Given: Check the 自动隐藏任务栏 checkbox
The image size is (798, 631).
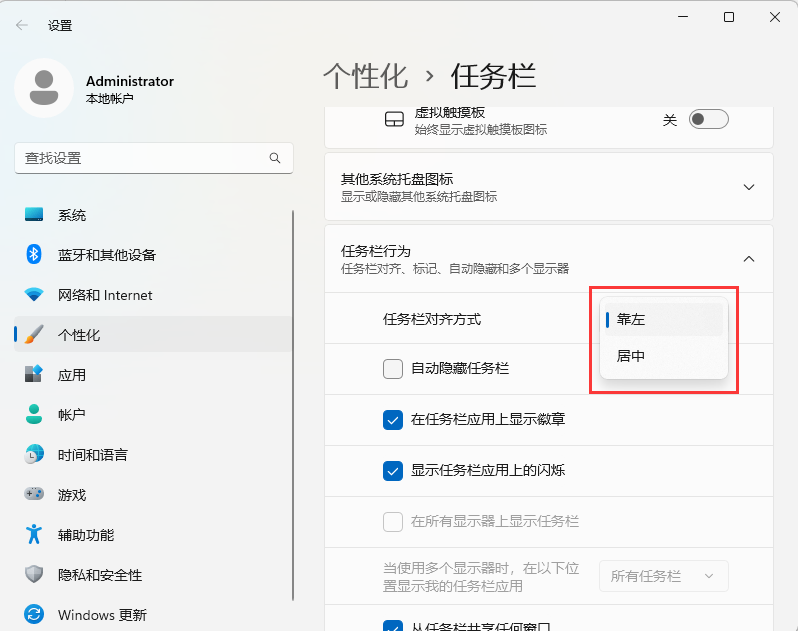Looking at the screenshot, I should click(392, 369).
